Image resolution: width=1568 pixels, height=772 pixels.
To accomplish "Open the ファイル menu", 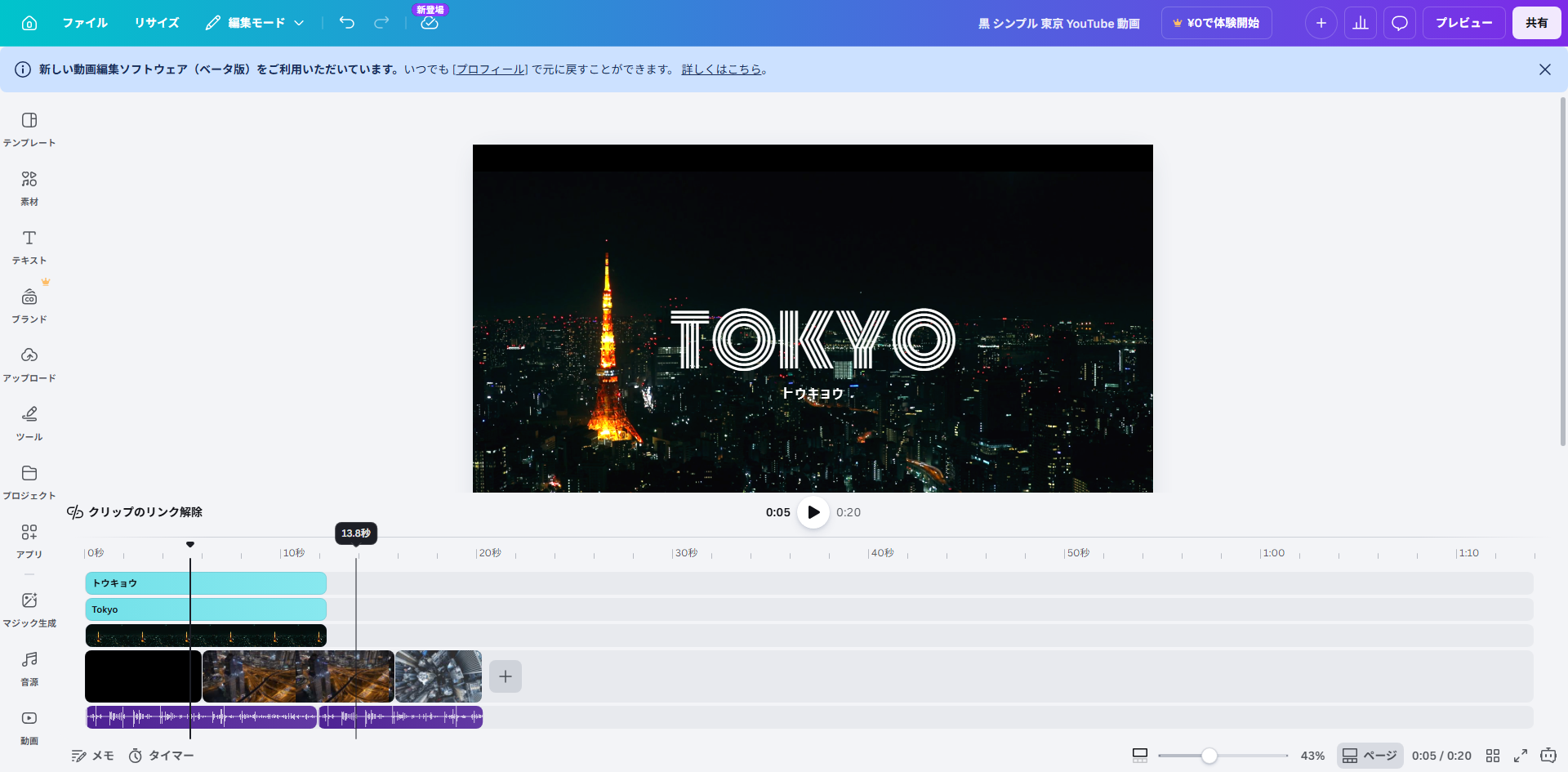I will coord(85,23).
